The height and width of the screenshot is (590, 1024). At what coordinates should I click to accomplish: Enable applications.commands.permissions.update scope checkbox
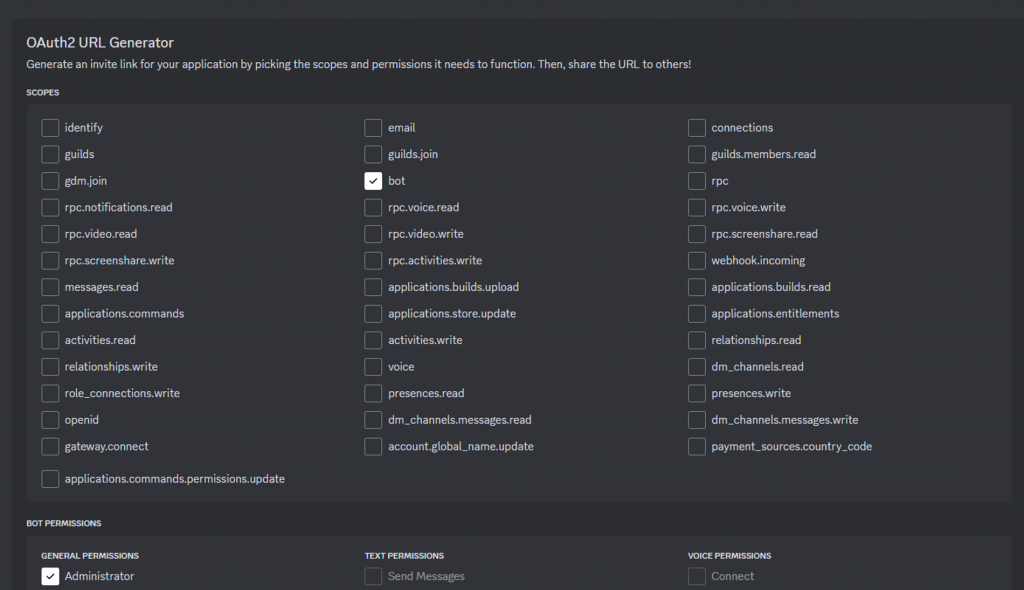[x=50, y=479]
